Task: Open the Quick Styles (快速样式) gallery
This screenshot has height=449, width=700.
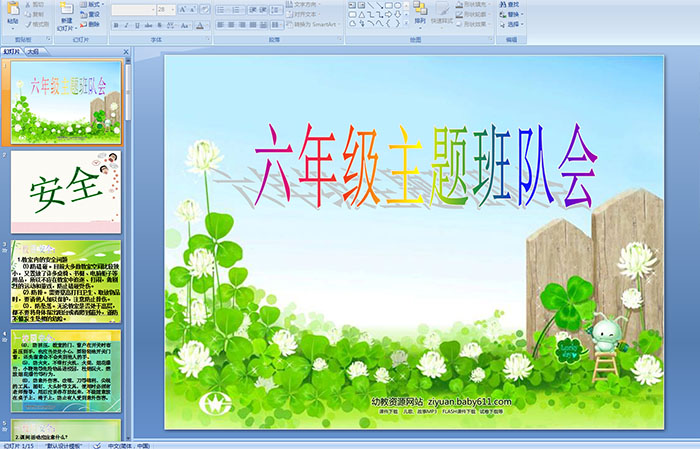Action: pyautogui.click(x=442, y=15)
